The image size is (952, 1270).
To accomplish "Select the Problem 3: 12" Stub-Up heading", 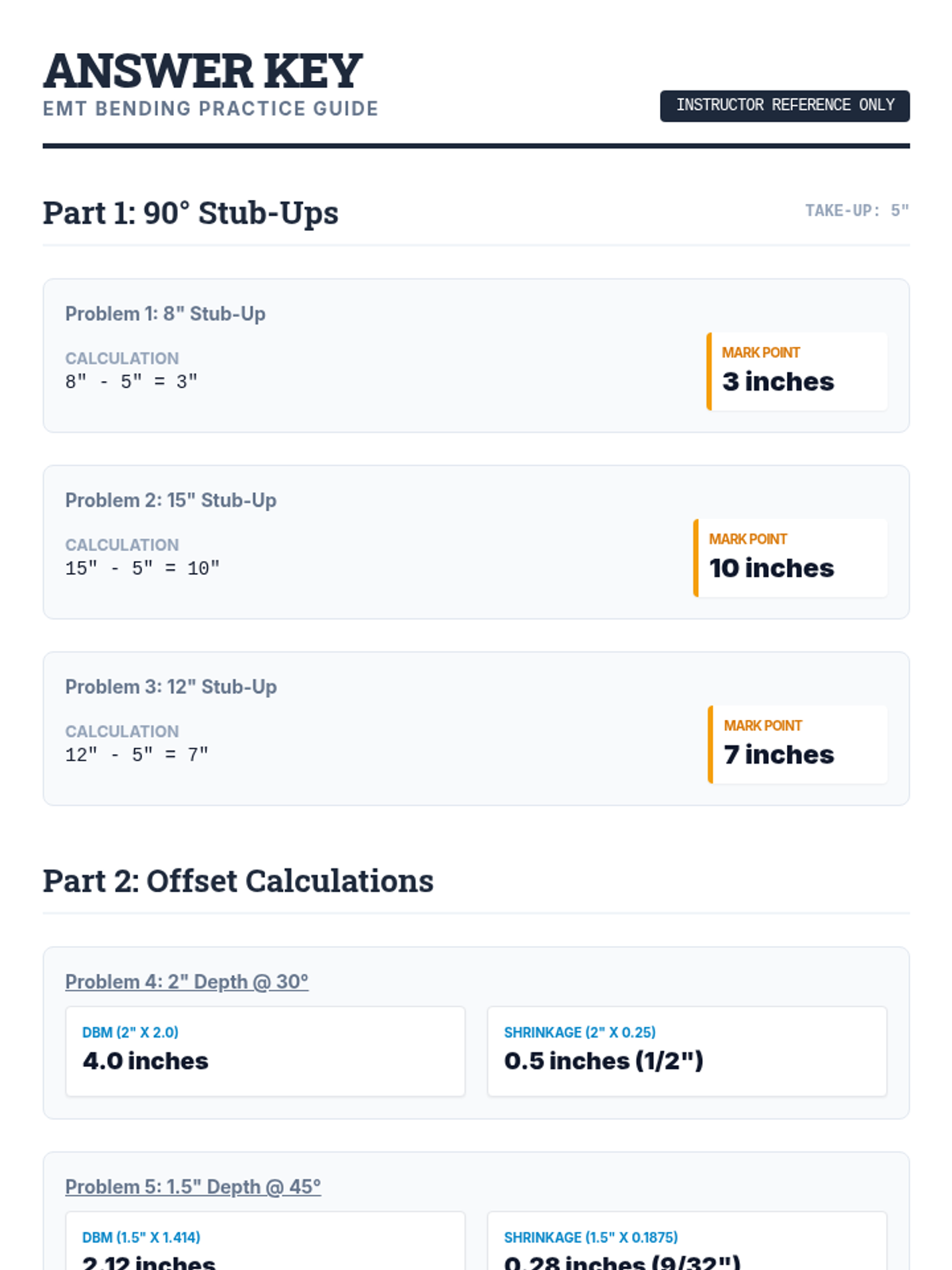I will (171, 687).
